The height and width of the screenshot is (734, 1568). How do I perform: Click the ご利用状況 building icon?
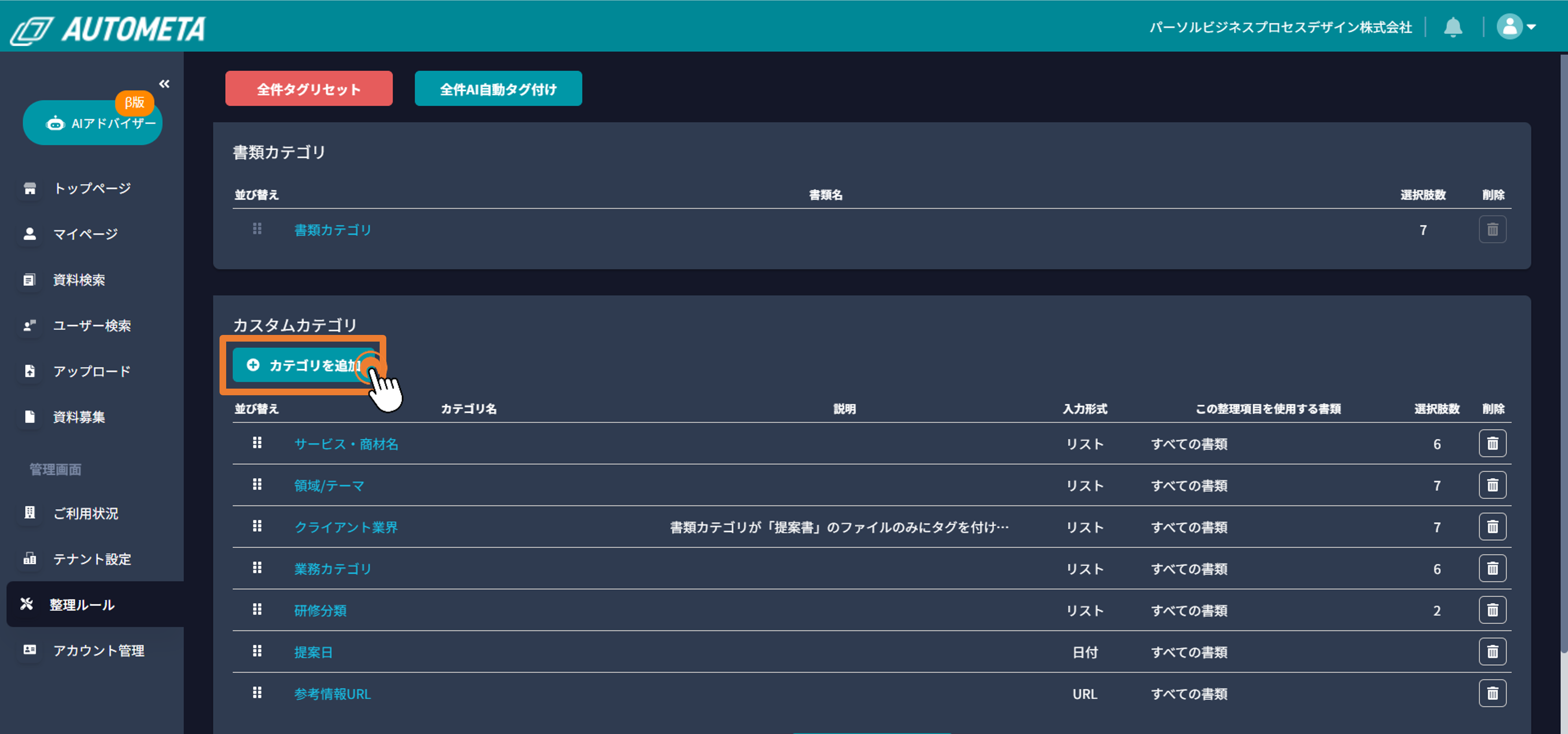29,513
